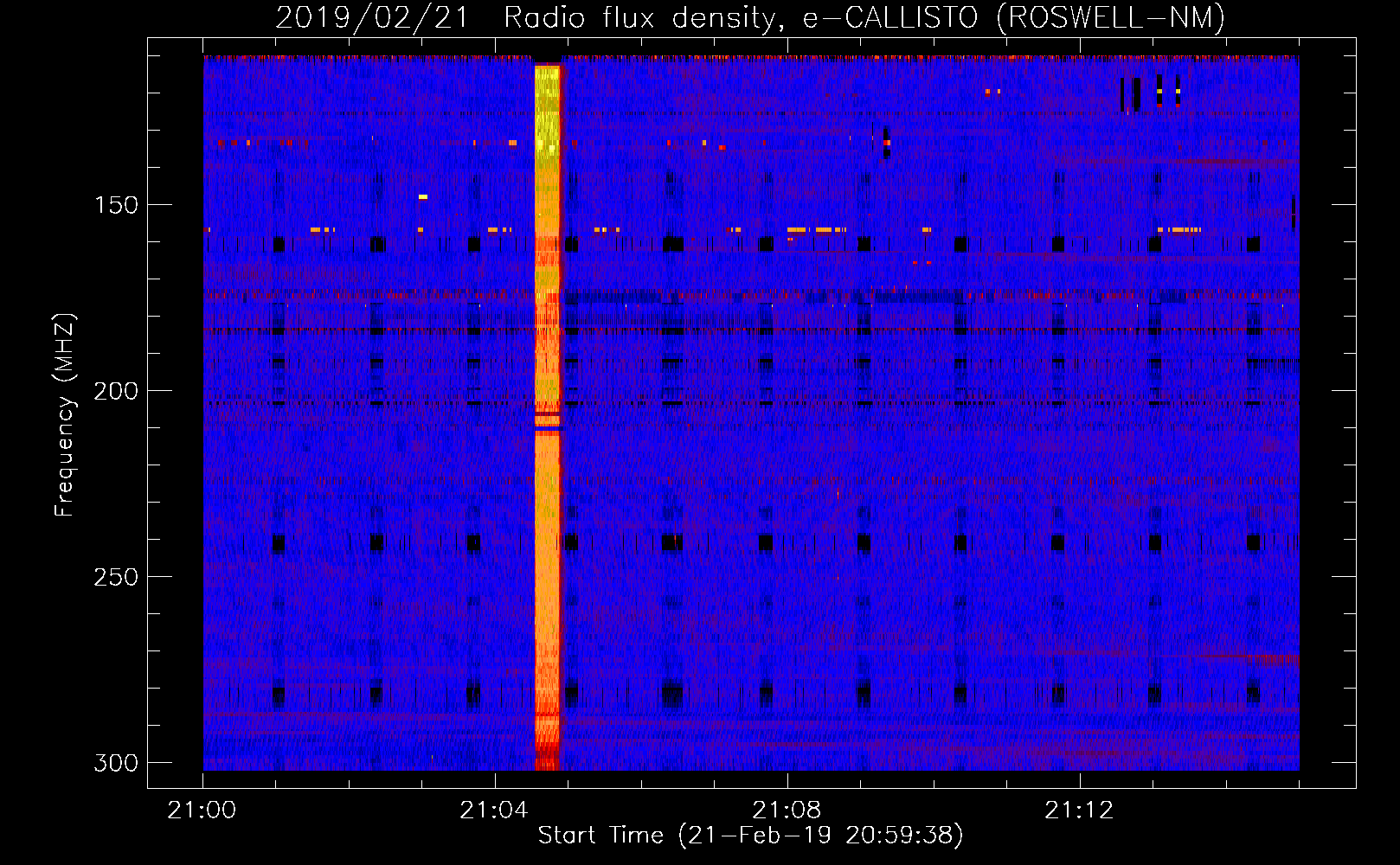Click the 250 frequency tick label
The image size is (1400, 865).
pos(116,577)
